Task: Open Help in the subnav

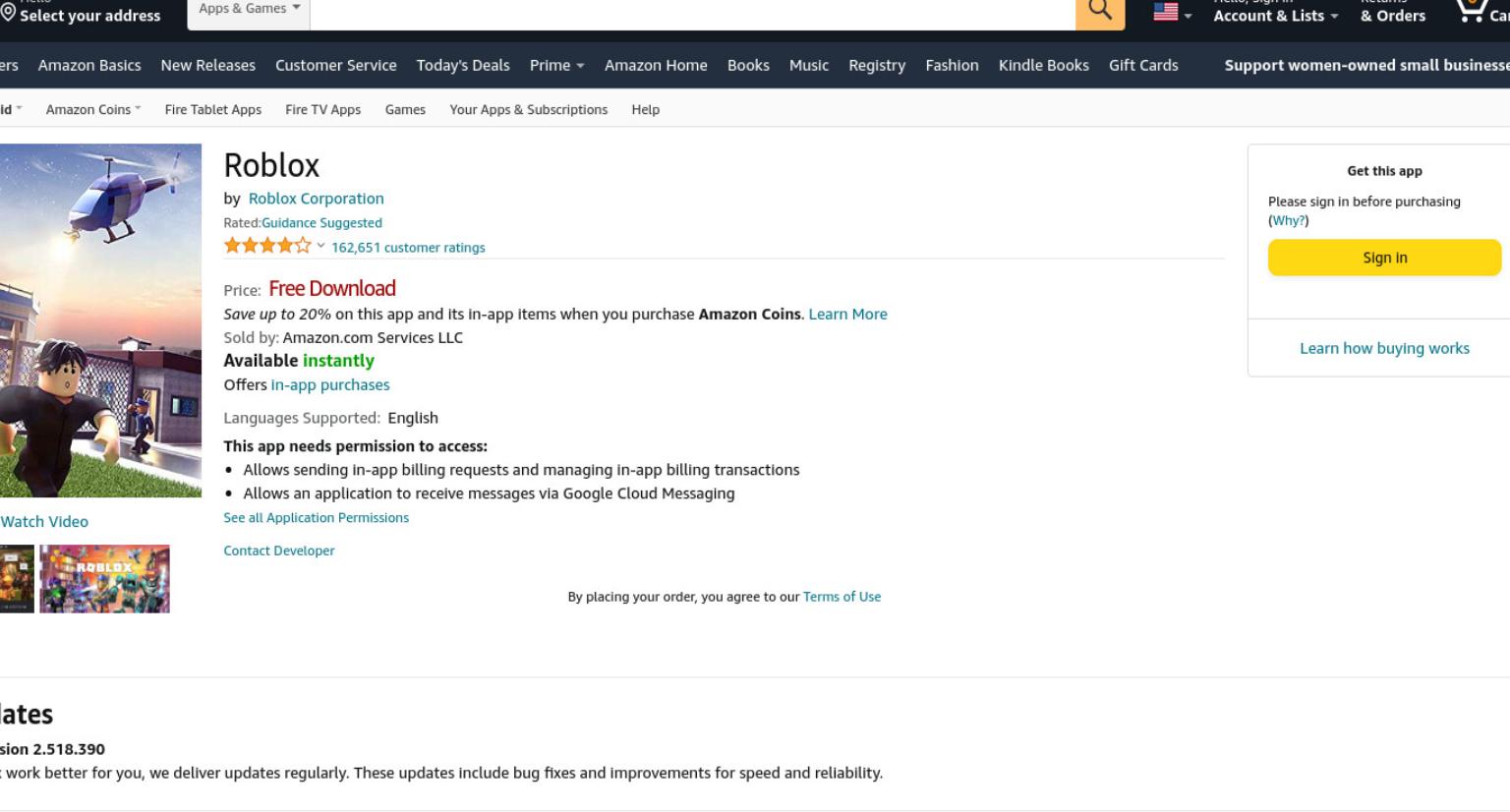Action: click(x=645, y=109)
